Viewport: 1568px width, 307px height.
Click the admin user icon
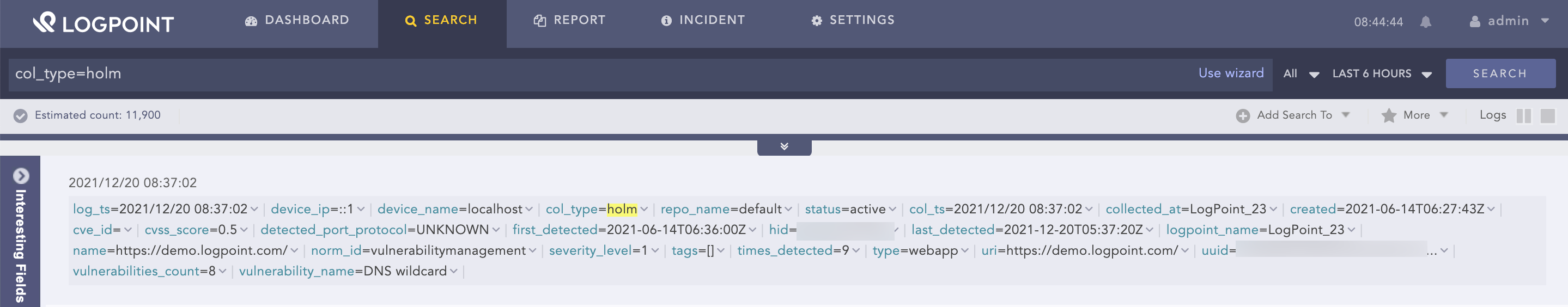pyautogui.click(x=1474, y=22)
